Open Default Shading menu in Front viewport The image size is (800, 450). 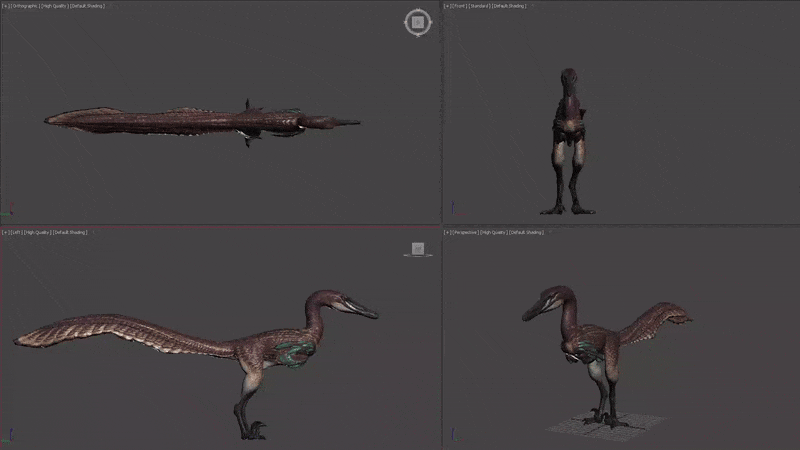[511, 6]
